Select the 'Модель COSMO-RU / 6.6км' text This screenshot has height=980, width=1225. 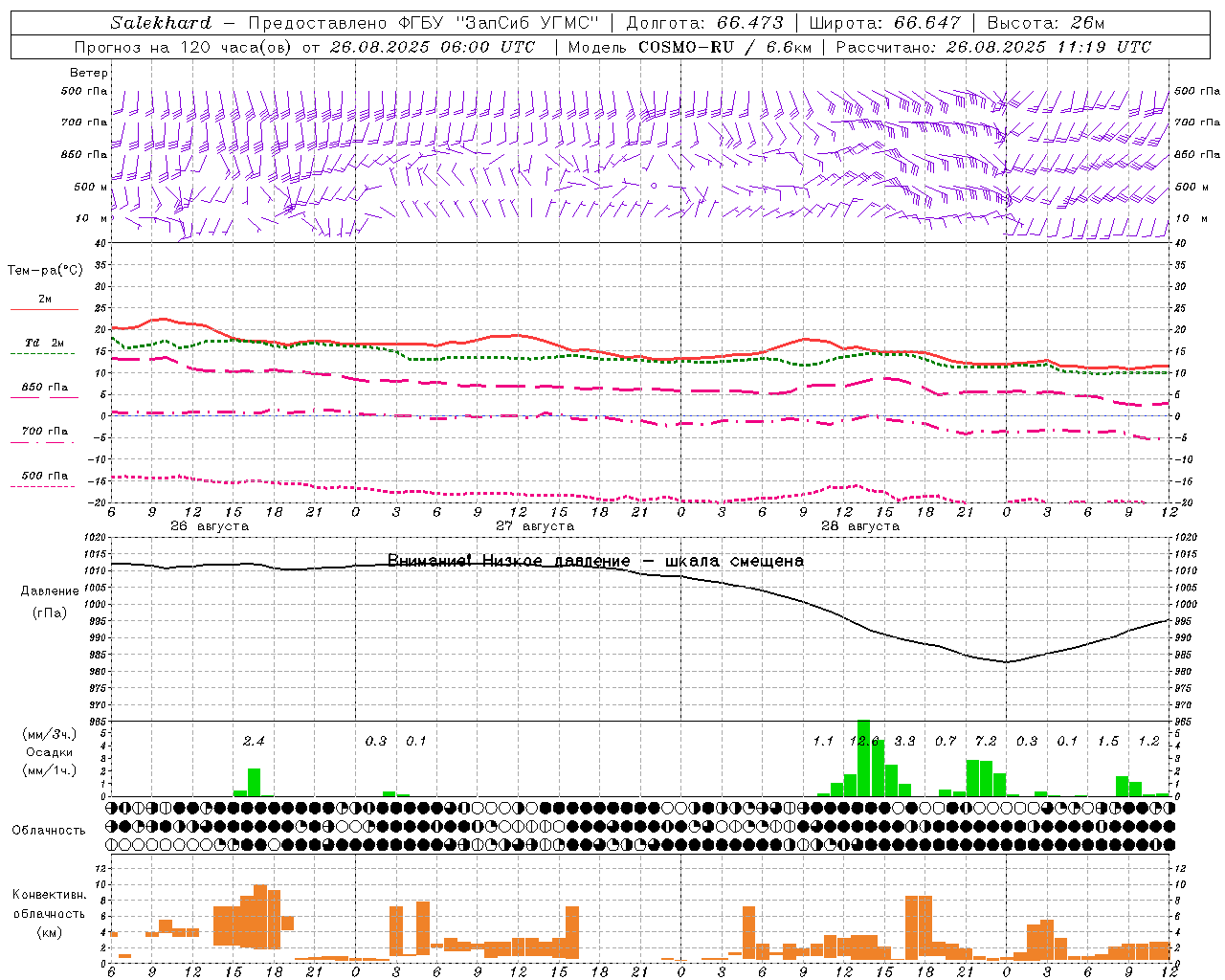point(690,47)
